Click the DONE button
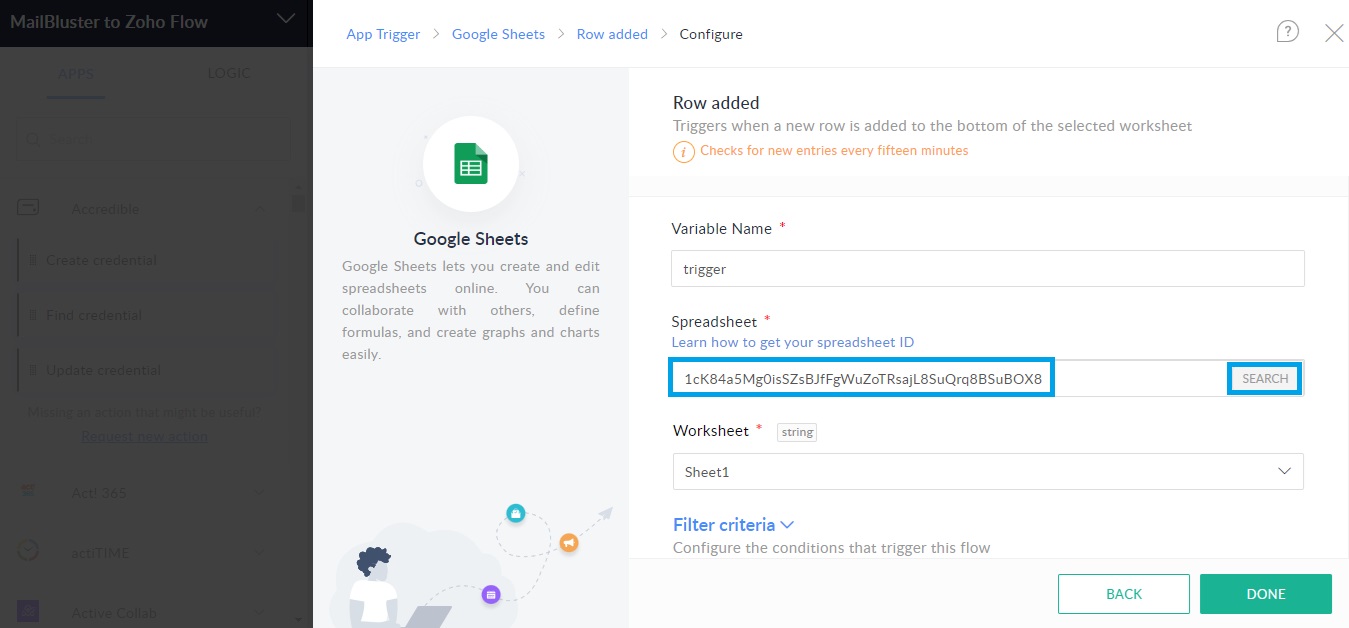 click(x=1265, y=593)
